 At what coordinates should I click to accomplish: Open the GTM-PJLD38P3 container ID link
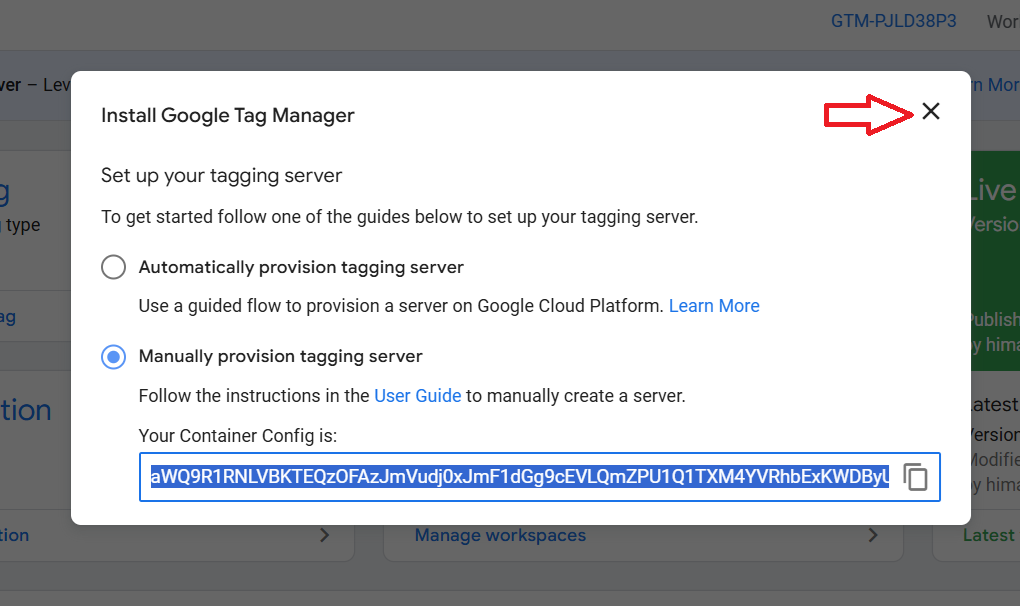click(x=893, y=21)
